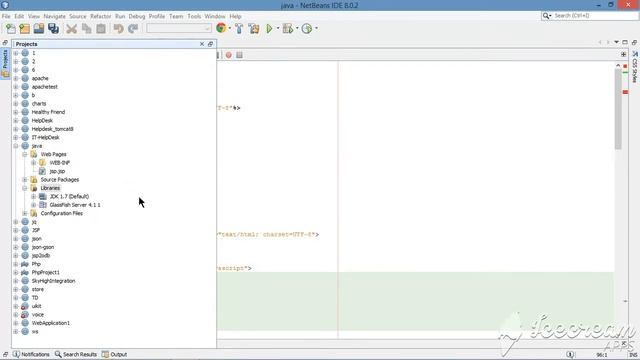The image size is (640, 360).
Task: Open the Debug menu
Action: pos(137,16)
